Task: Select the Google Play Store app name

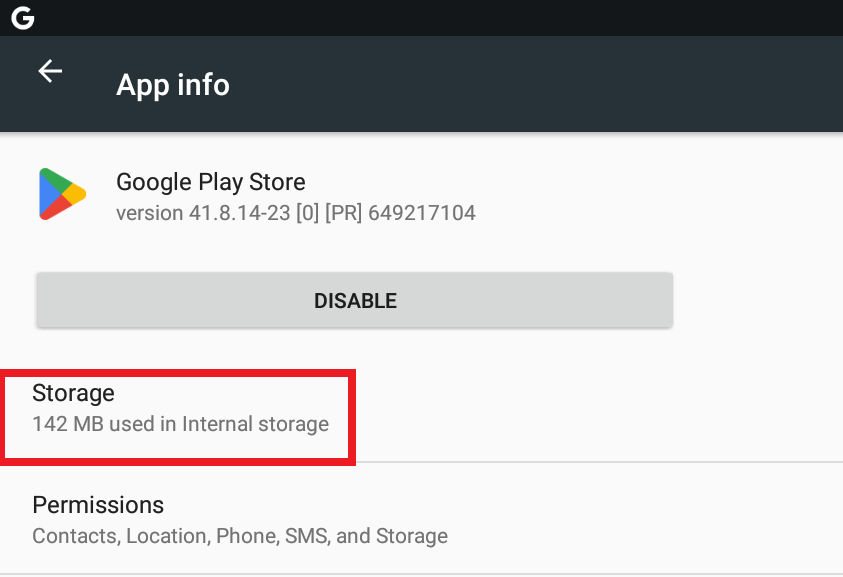Action: tap(211, 182)
